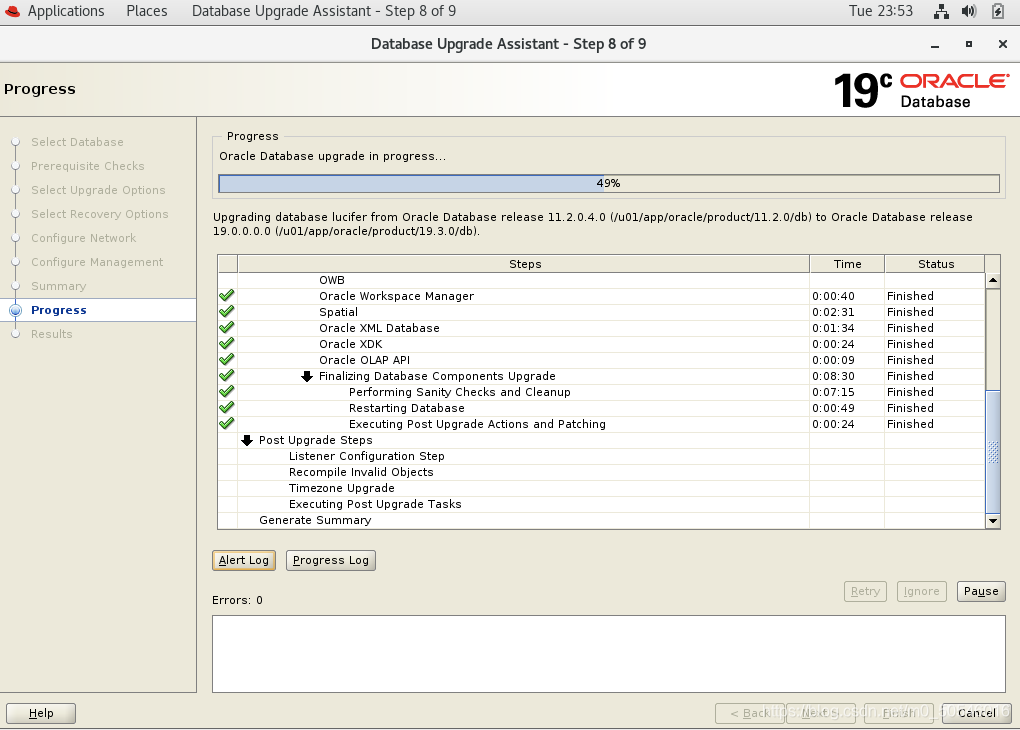Open the Places menu
Image resolution: width=1020 pixels, height=730 pixels.
click(146, 11)
